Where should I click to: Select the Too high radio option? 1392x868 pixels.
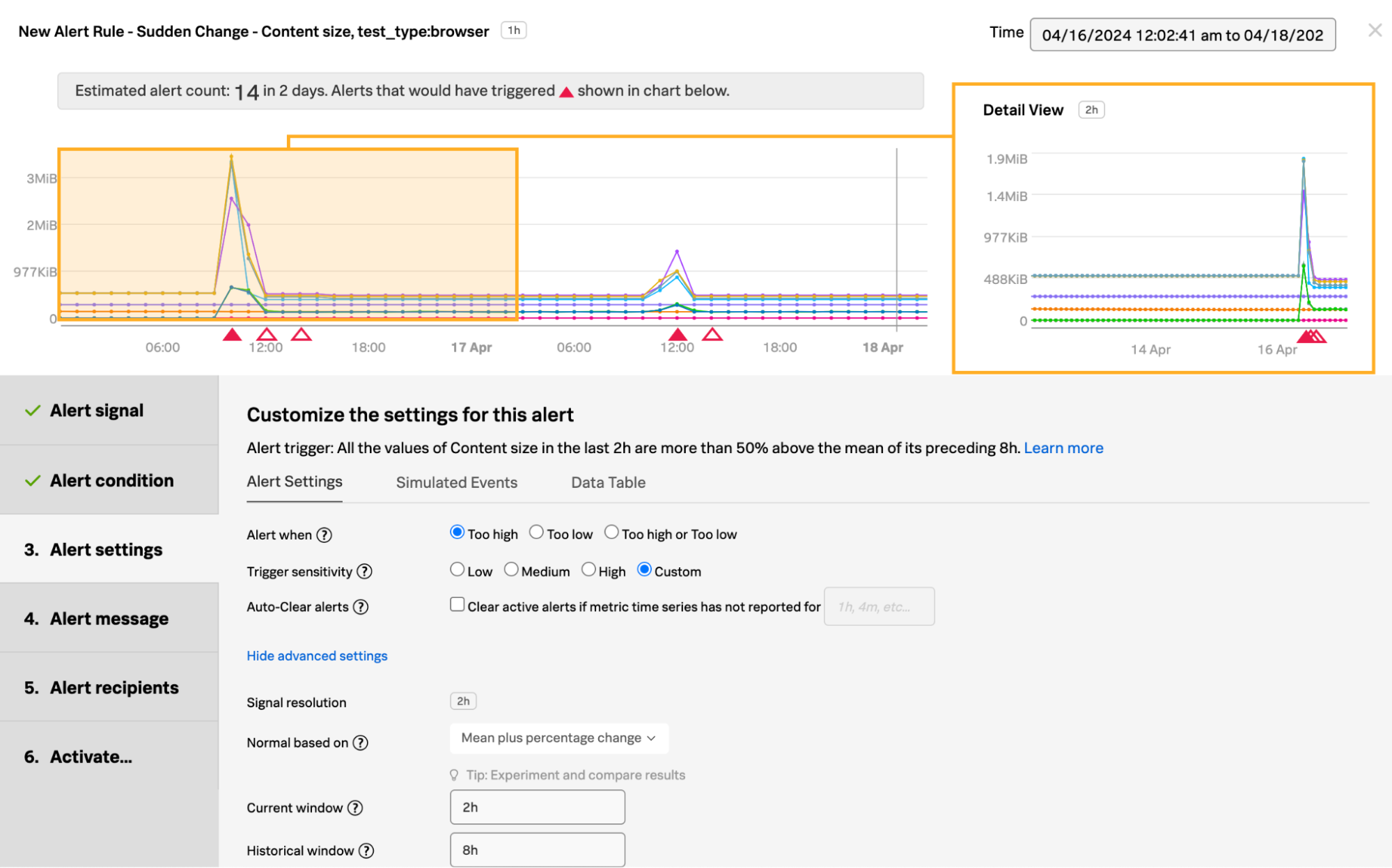click(x=457, y=532)
